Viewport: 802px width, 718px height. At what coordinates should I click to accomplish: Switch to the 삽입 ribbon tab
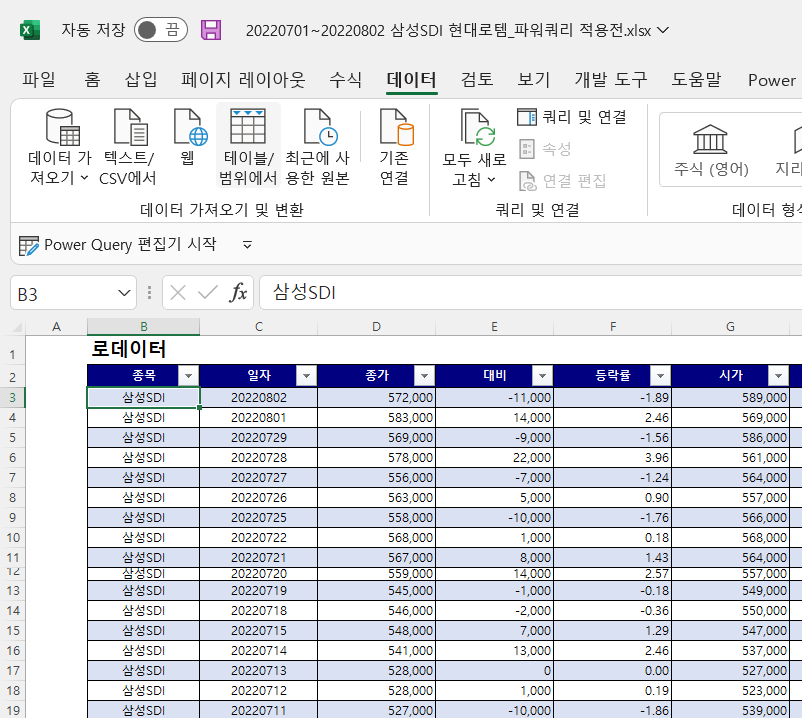[x=141, y=80]
